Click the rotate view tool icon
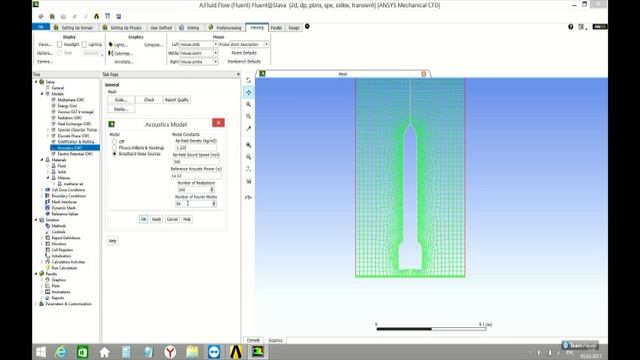Image resolution: width=640 pixels, height=360 pixels. (x=249, y=80)
